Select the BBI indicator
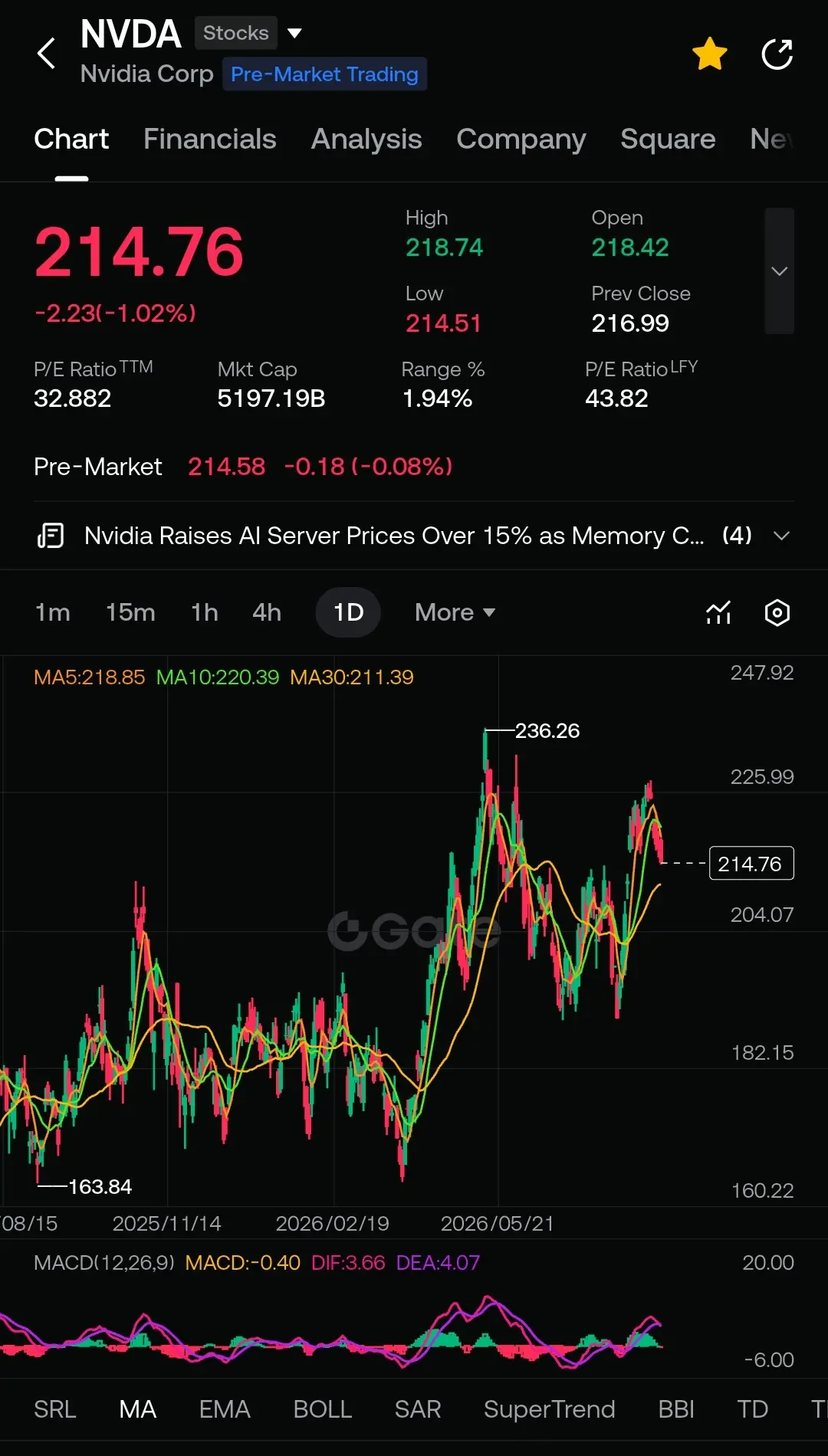The image size is (828, 1456). [x=676, y=1409]
